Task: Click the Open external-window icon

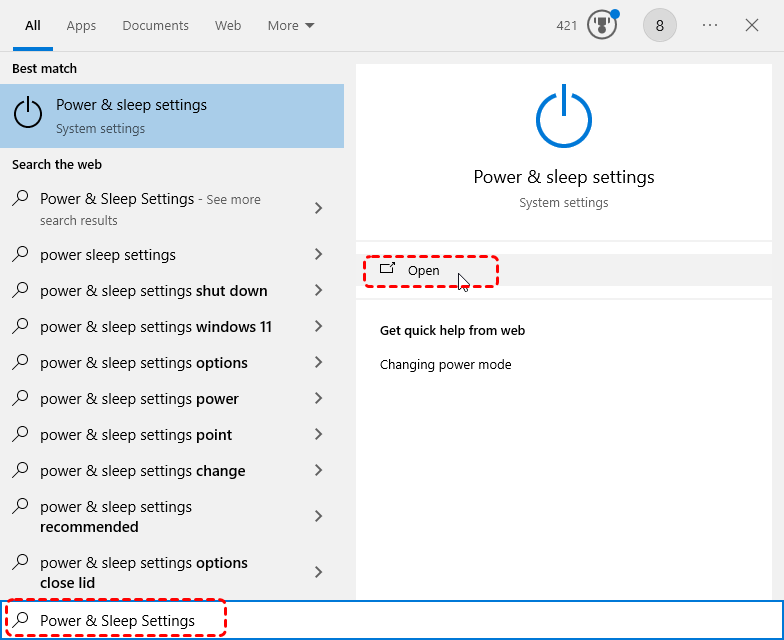Action: pos(387,268)
